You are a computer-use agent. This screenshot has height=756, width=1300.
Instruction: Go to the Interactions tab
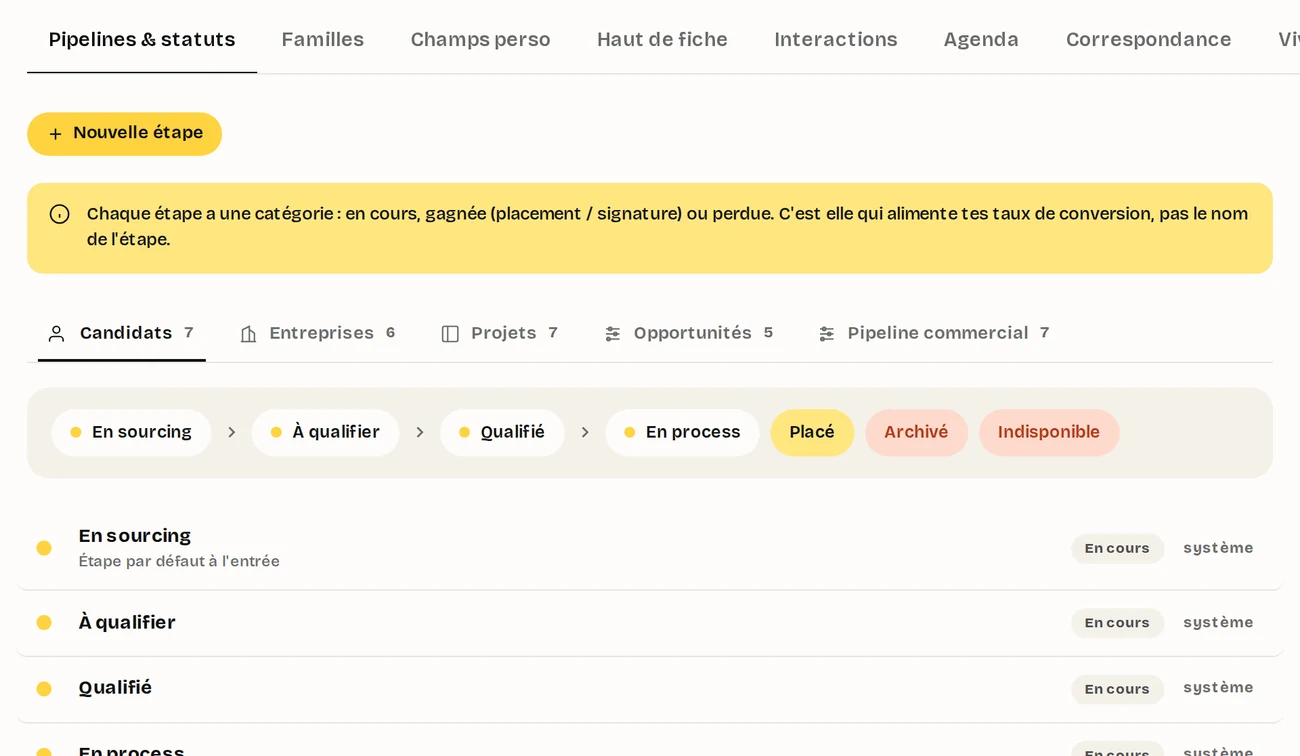pos(836,40)
